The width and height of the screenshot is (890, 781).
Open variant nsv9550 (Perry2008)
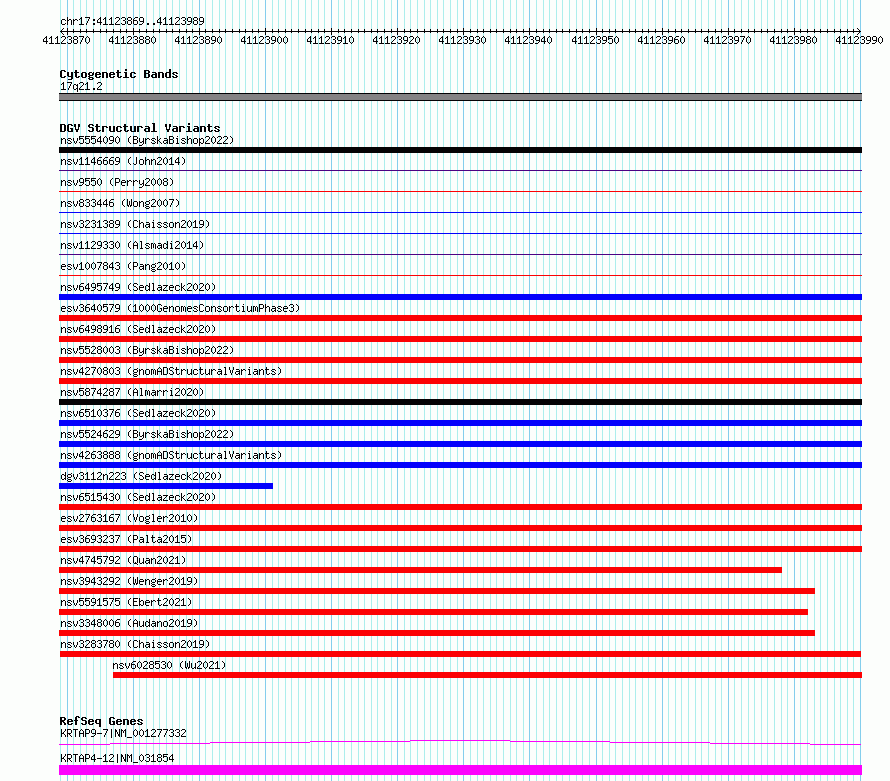point(117,182)
